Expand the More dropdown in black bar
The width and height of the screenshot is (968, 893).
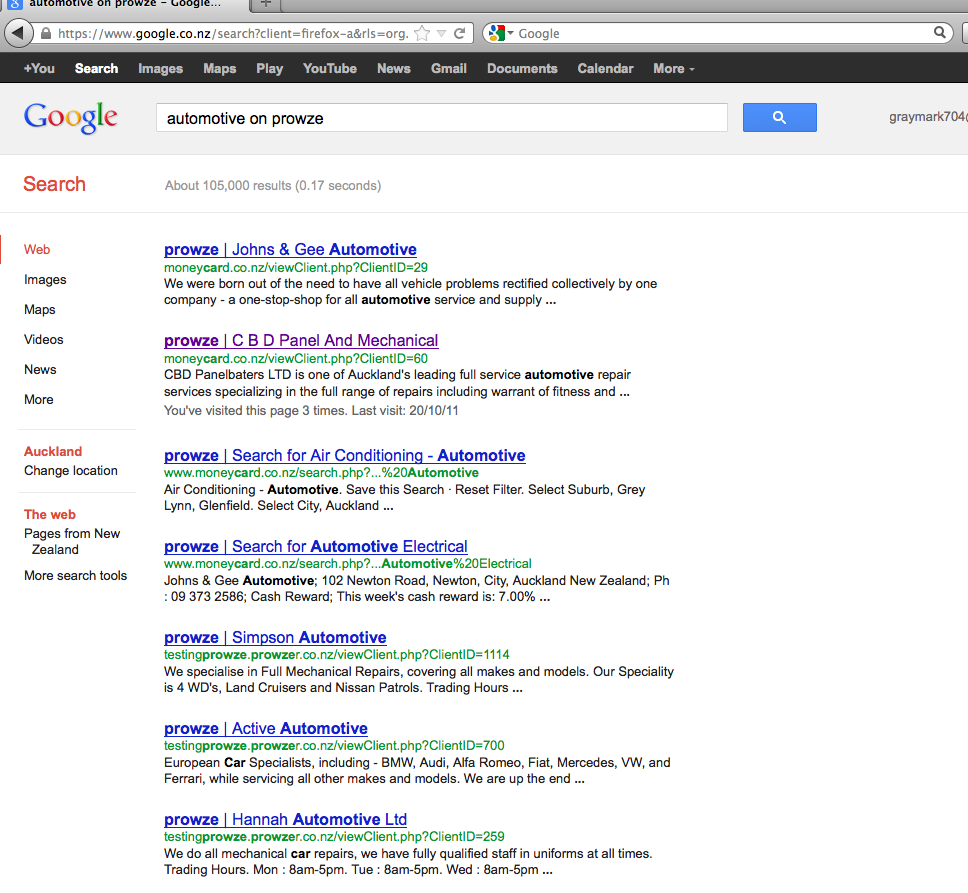click(x=674, y=69)
